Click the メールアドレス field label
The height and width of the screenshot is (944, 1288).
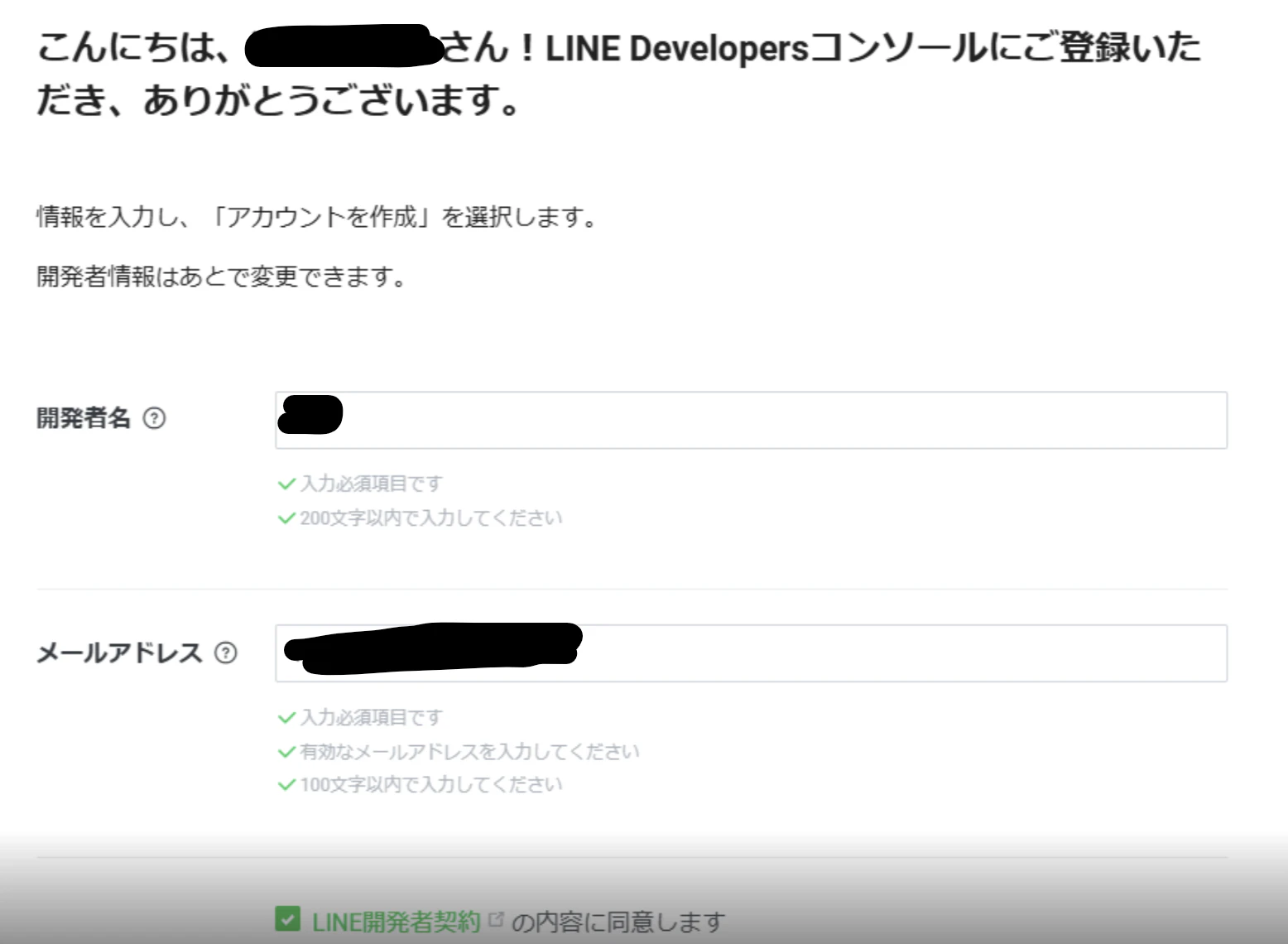(x=119, y=653)
